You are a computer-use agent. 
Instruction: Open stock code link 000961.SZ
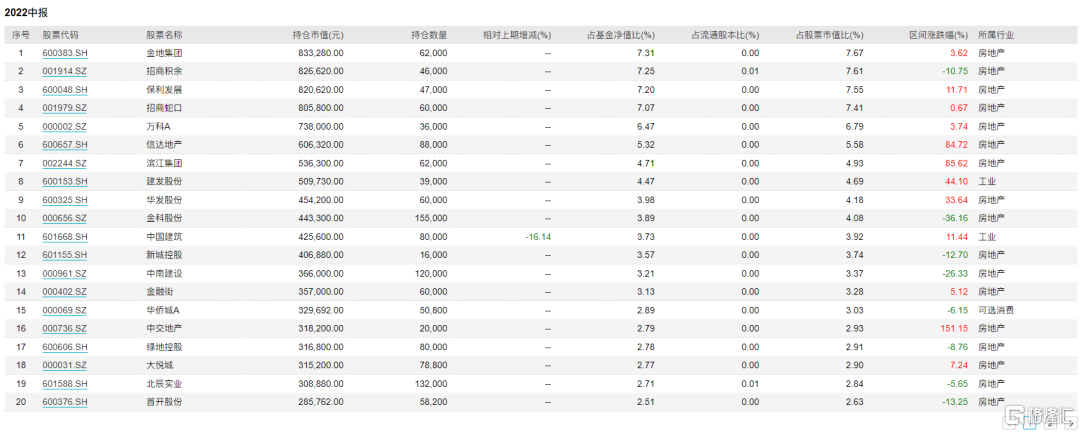click(x=65, y=274)
